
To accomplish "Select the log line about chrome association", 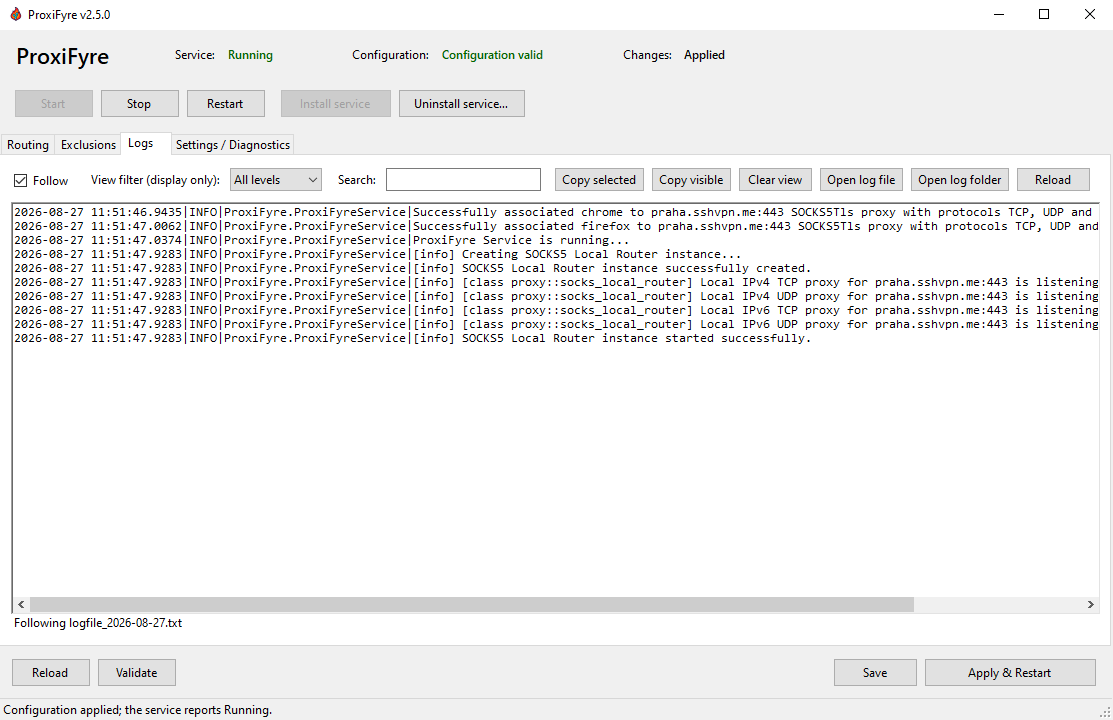I will [556, 212].
